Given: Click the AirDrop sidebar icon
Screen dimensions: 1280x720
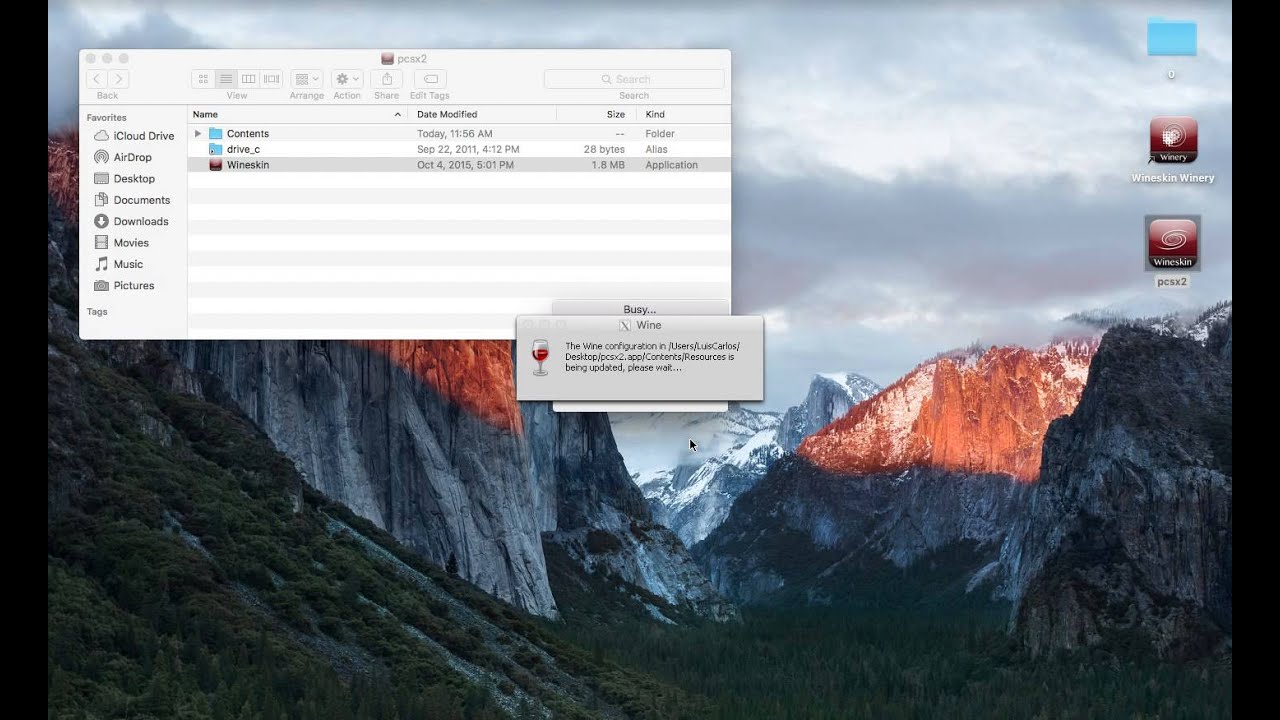Looking at the screenshot, I should click(101, 157).
